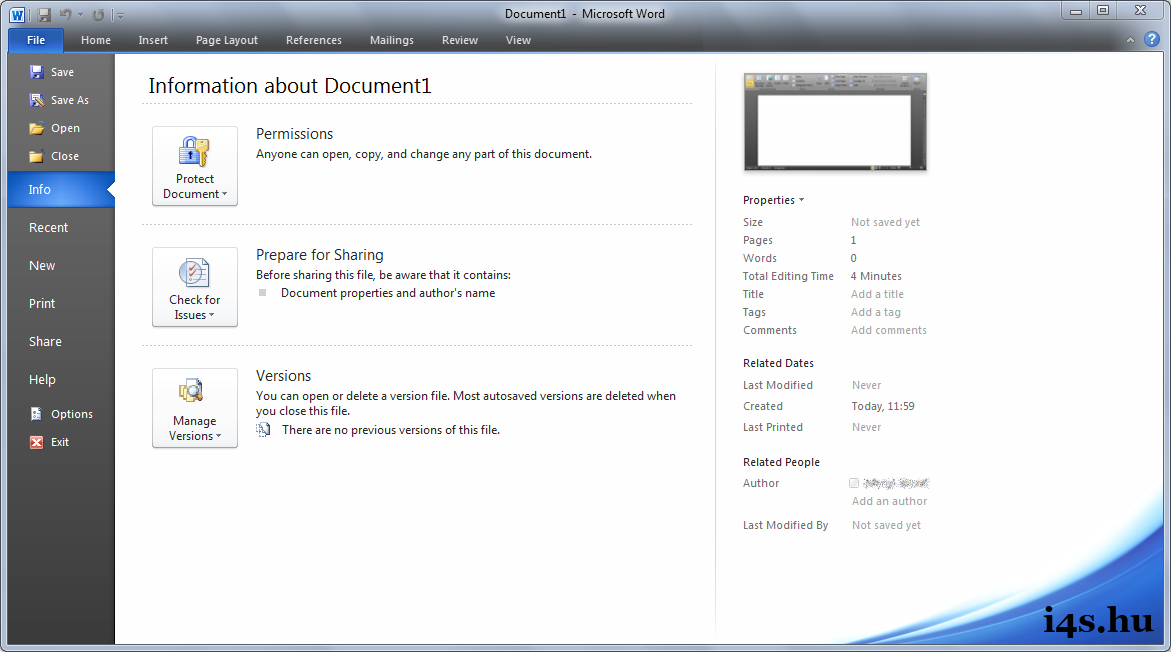This screenshot has width=1171, height=652.
Task: Open the Protect Document dropdown button
Action: [x=195, y=166]
